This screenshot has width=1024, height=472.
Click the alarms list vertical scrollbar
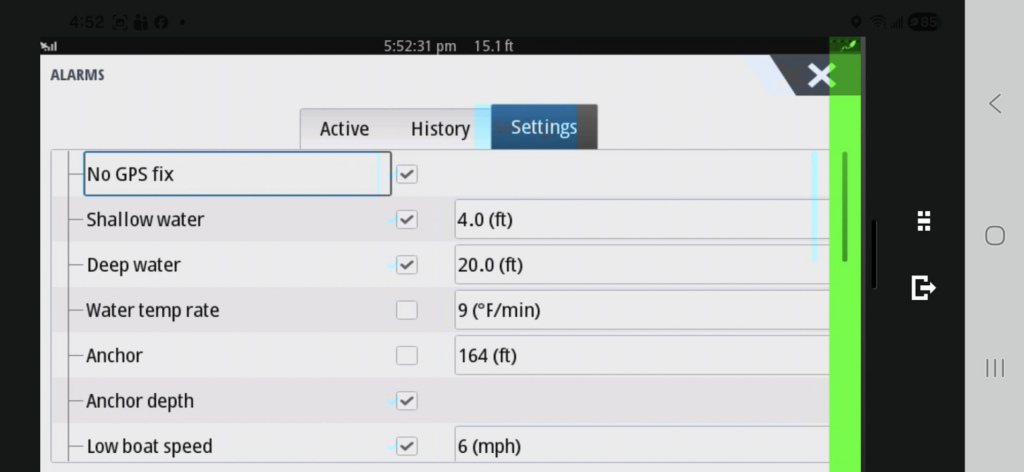844,207
